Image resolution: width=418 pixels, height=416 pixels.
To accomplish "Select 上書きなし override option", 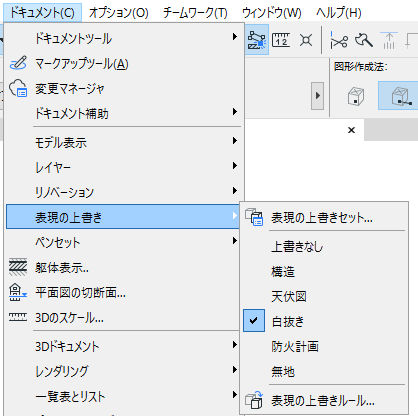I will (324, 247).
